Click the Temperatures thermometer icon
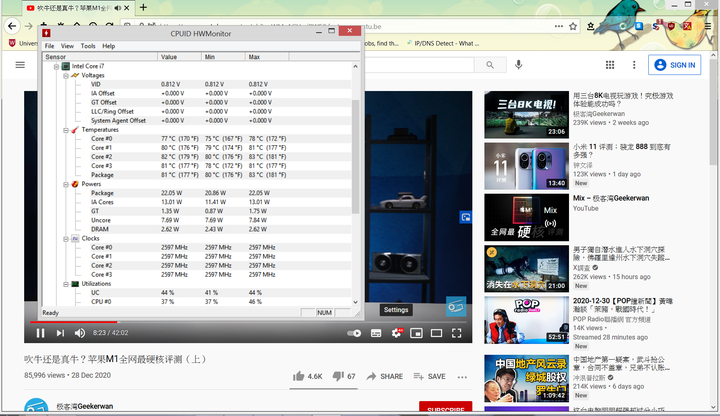Image resolution: width=720 pixels, height=416 pixels. click(x=75, y=130)
